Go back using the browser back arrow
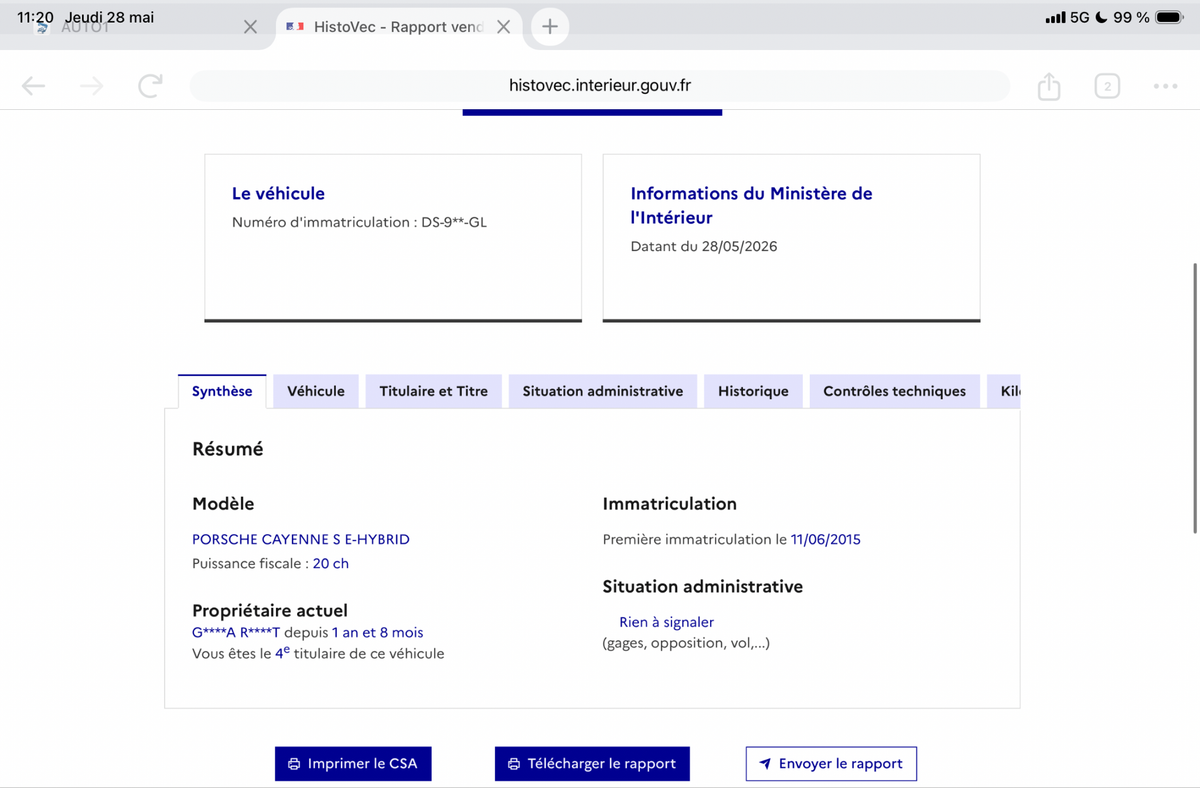The height and width of the screenshot is (788, 1200). click(33, 87)
